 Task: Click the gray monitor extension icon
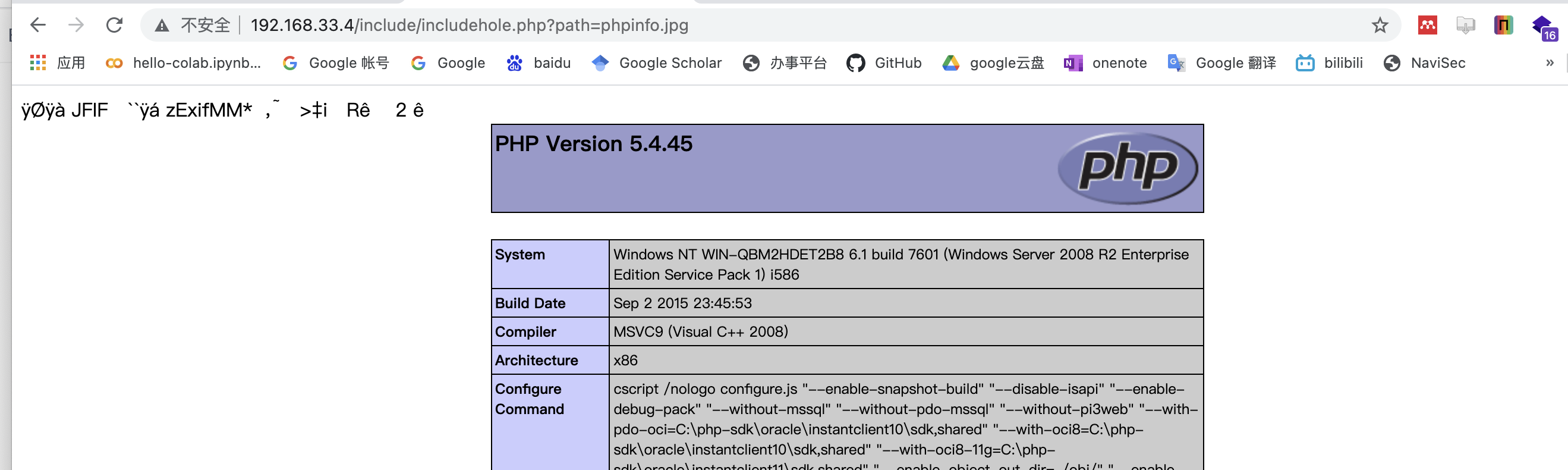pyautogui.click(x=1465, y=25)
